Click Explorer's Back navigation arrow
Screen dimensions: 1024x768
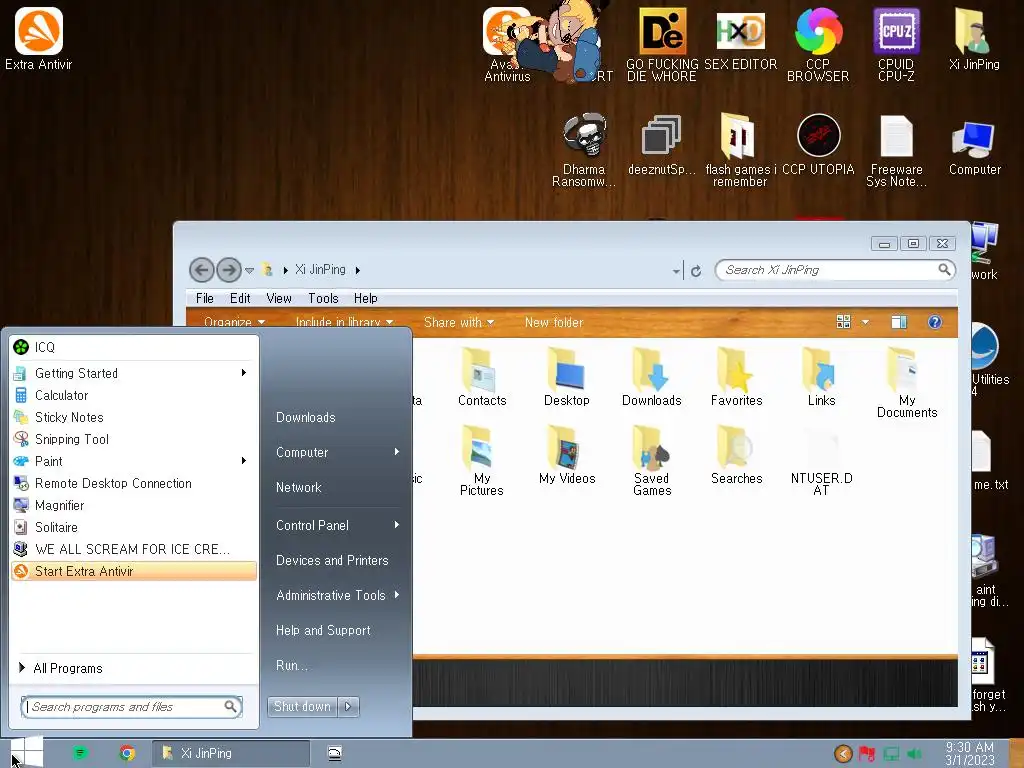(202, 270)
